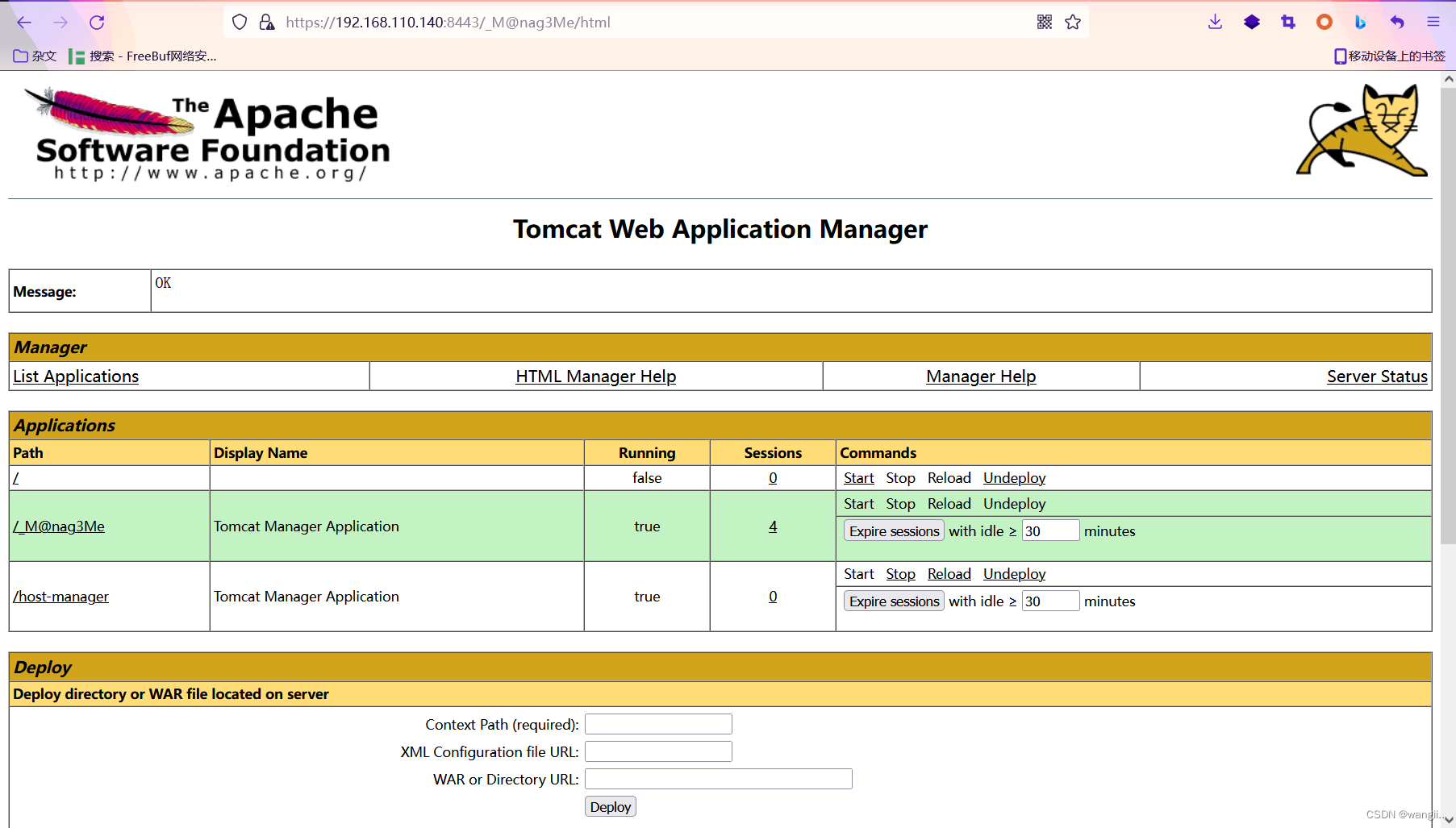Screen dimensions: 1456x828
Task: Reload the page with the refresh icon
Action: pos(97,23)
